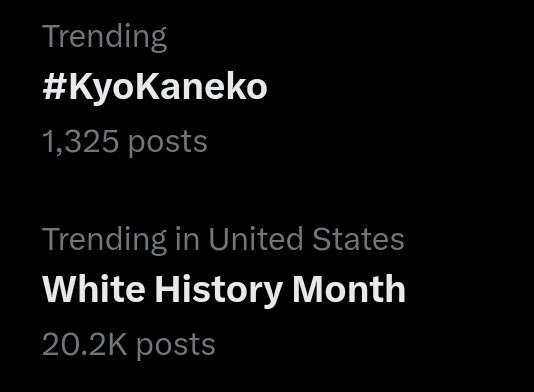Viewport: 534px width, 392px height.
Task: Click the 20.2K posts count
Action: pos(129,345)
